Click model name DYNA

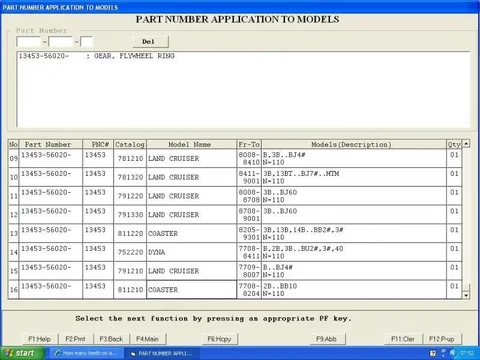coord(157,252)
